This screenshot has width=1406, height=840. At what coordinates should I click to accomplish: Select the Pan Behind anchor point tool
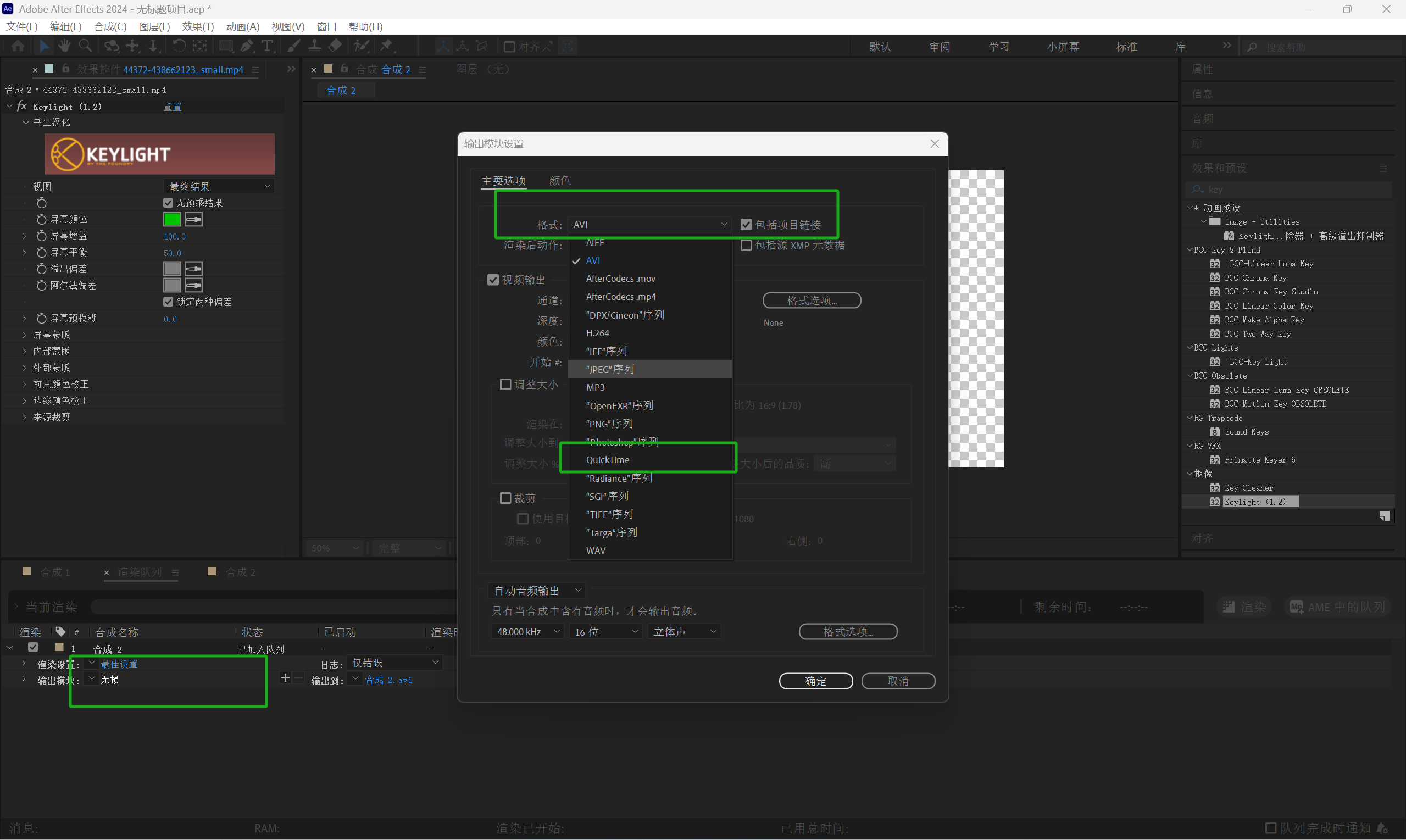199,46
